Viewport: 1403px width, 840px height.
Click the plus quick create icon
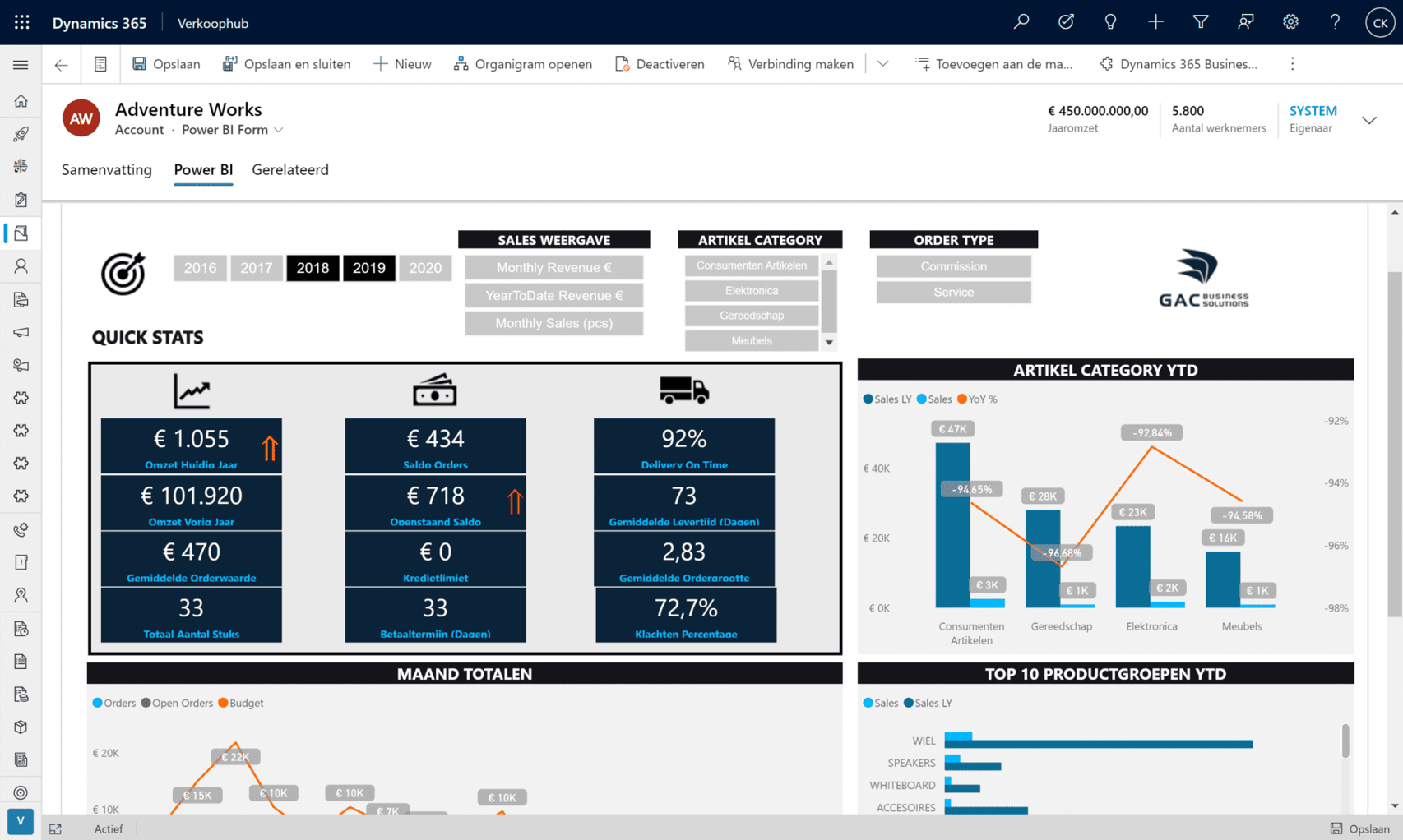1155,22
